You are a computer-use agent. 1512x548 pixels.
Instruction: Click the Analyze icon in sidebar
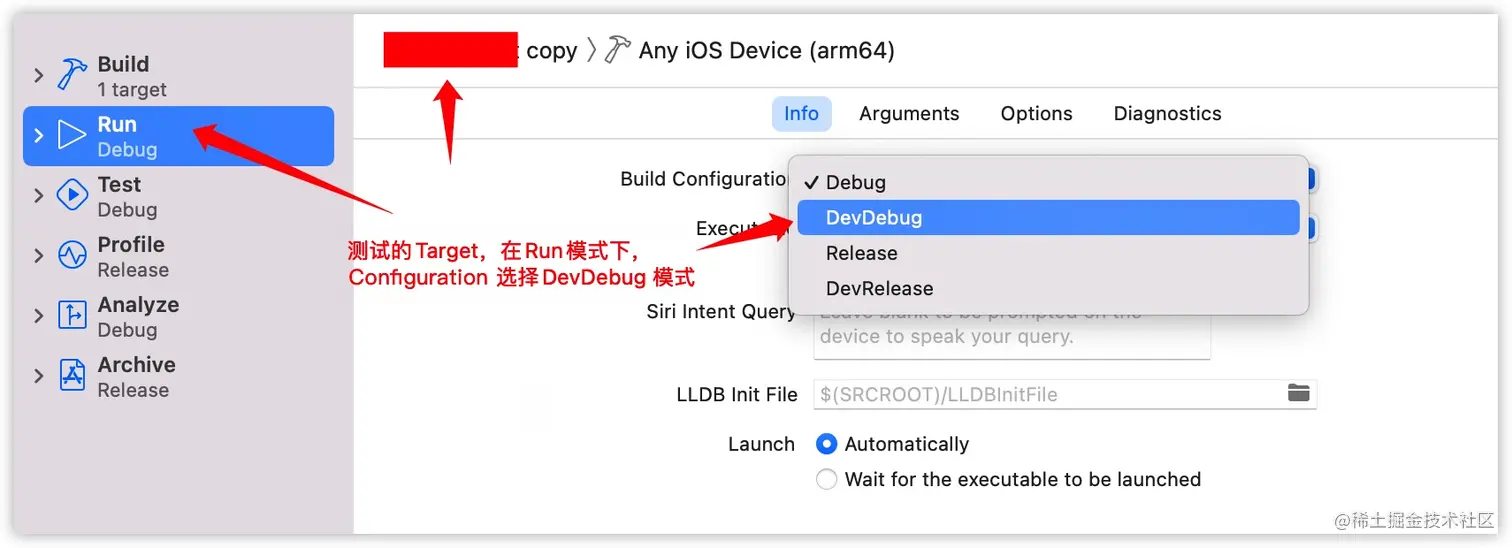(x=72, y=315)
